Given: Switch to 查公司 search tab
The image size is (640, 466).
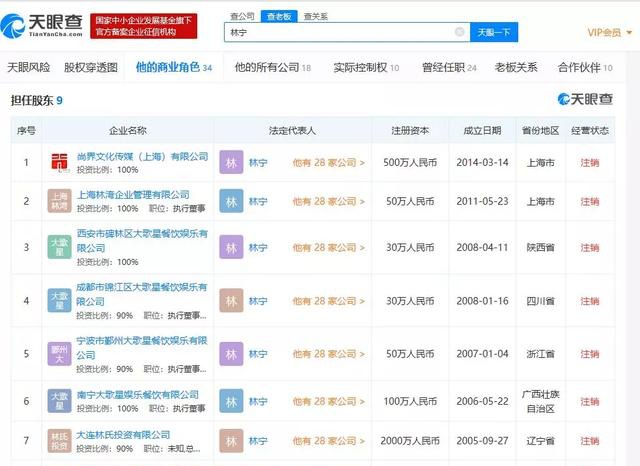Looking at the screenshot, I should point(242,16).
